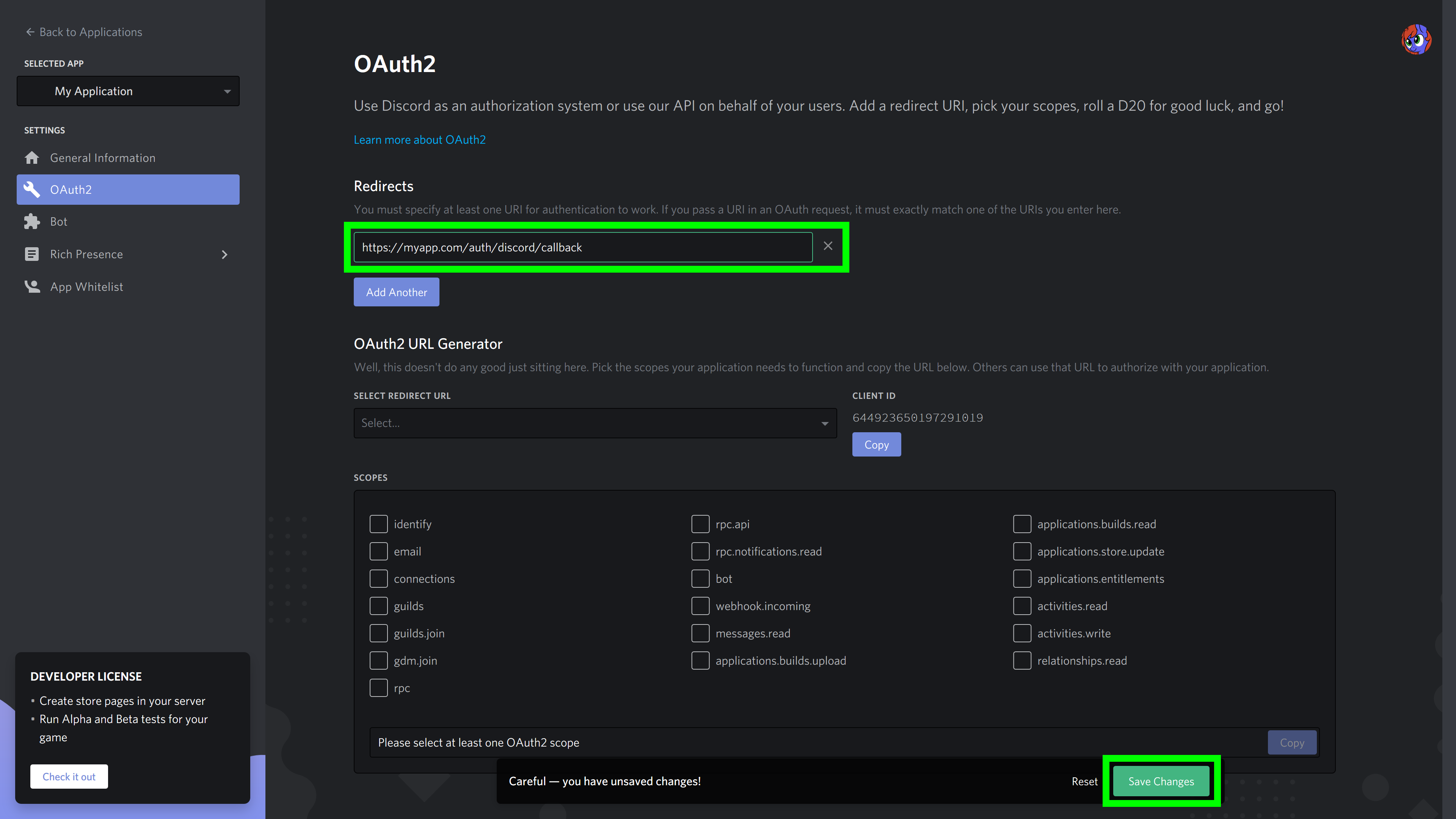Screen dimensions: 1456x819
Task: Open the user avatar in top corner
Action: 1416,39
